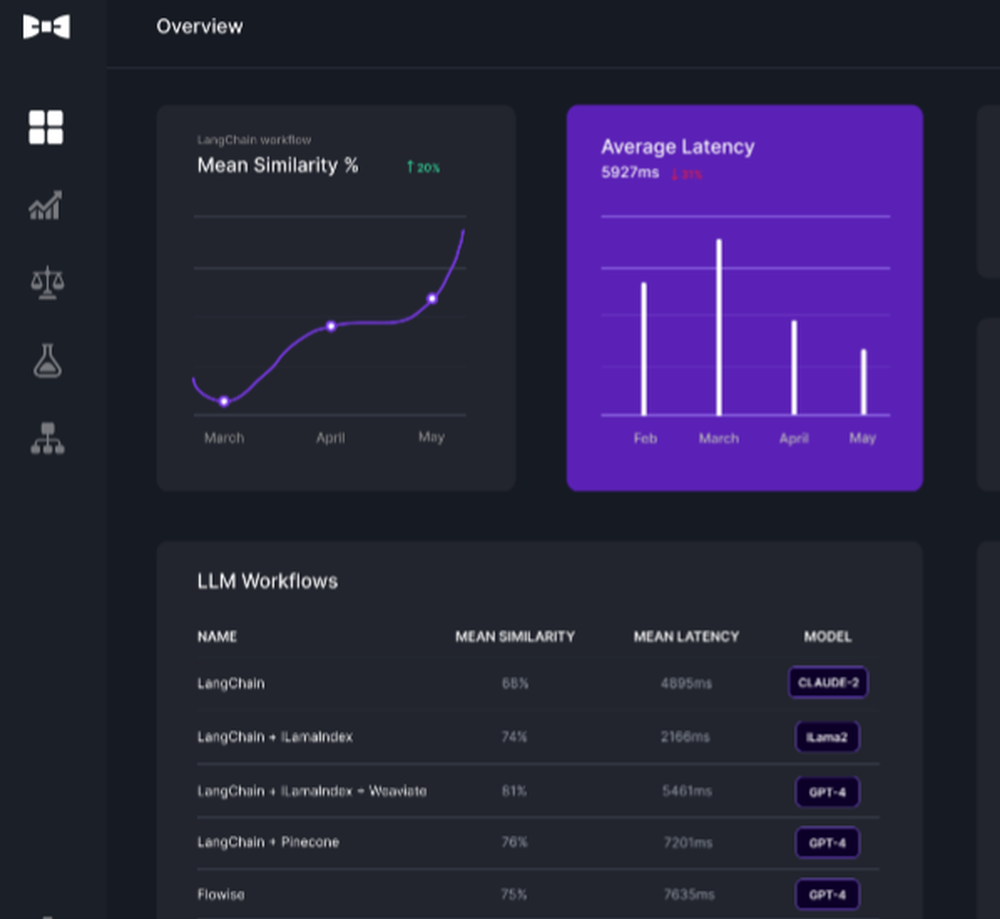The height and width of the screenshot is (919, 1000).
Task: Select the March data point on line chart
Action: (x=224, y=401)
